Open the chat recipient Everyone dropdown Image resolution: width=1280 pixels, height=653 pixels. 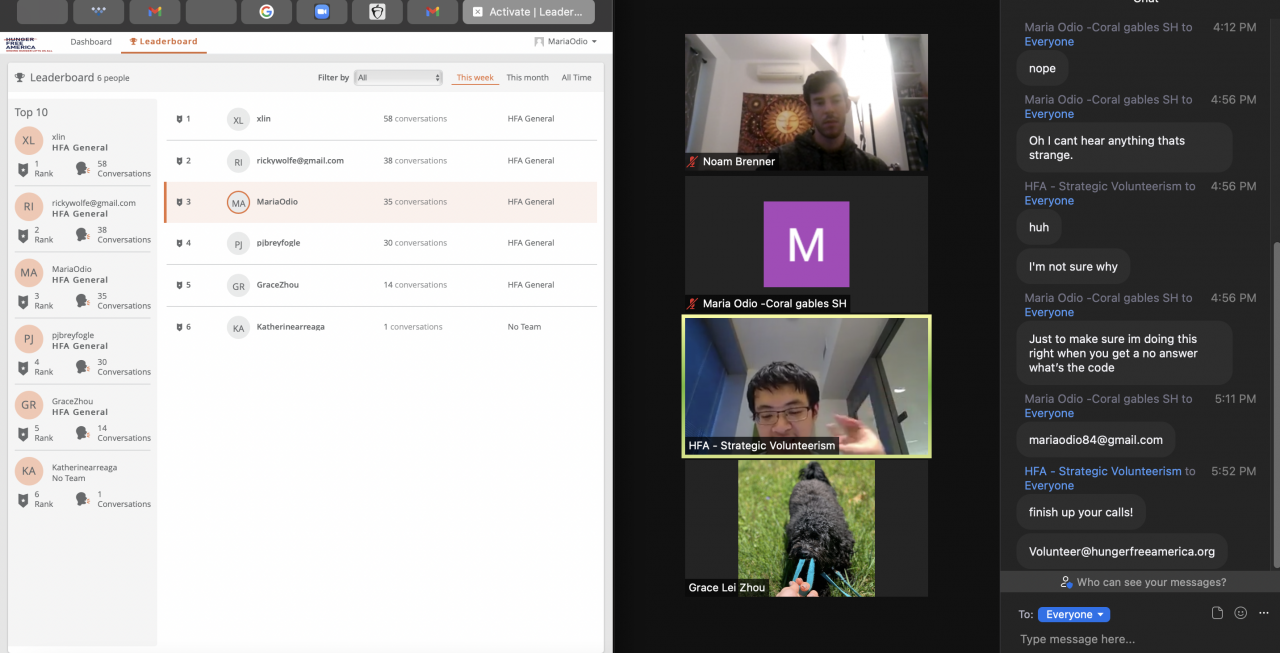click(x=1074, y=615)
